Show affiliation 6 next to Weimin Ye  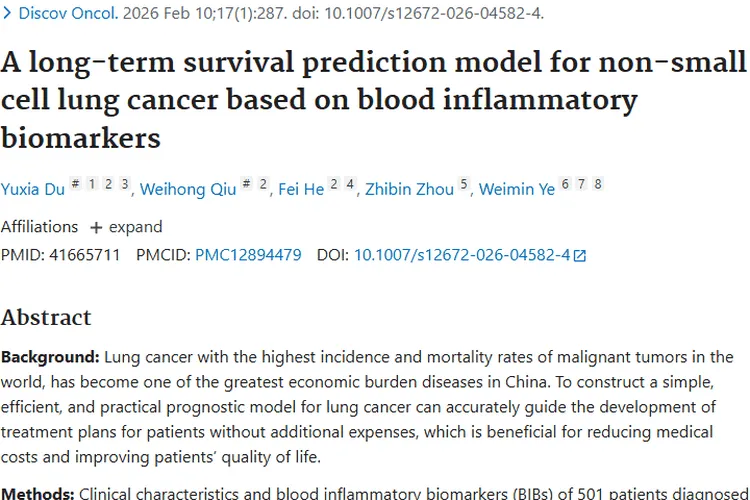[x=565, y=184]
